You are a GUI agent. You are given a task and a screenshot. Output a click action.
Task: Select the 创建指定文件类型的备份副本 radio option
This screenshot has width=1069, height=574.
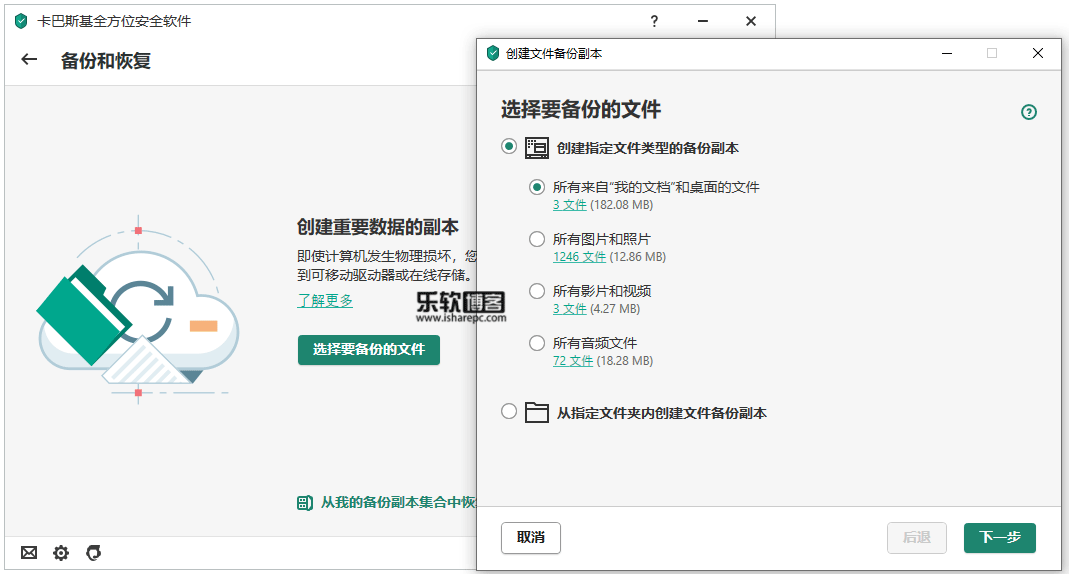tap(509, 147)
